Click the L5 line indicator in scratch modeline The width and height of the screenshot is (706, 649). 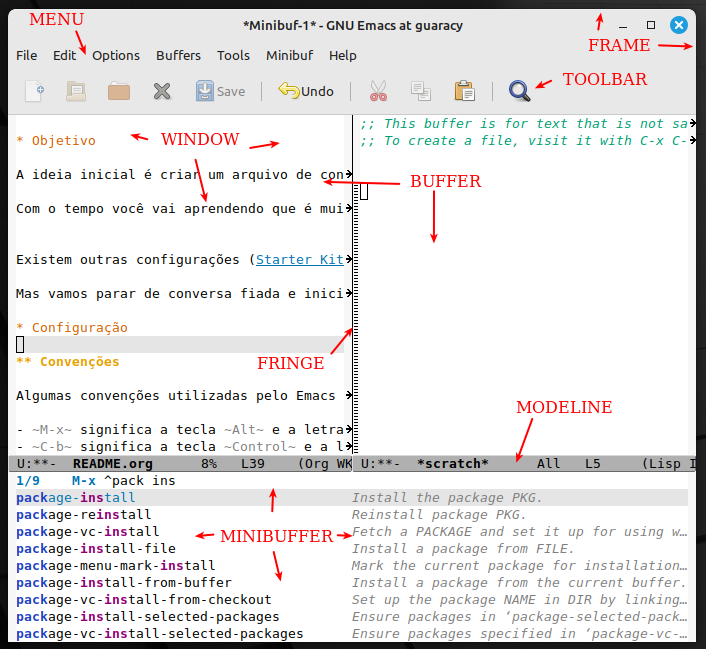click(x=593, y=464)
